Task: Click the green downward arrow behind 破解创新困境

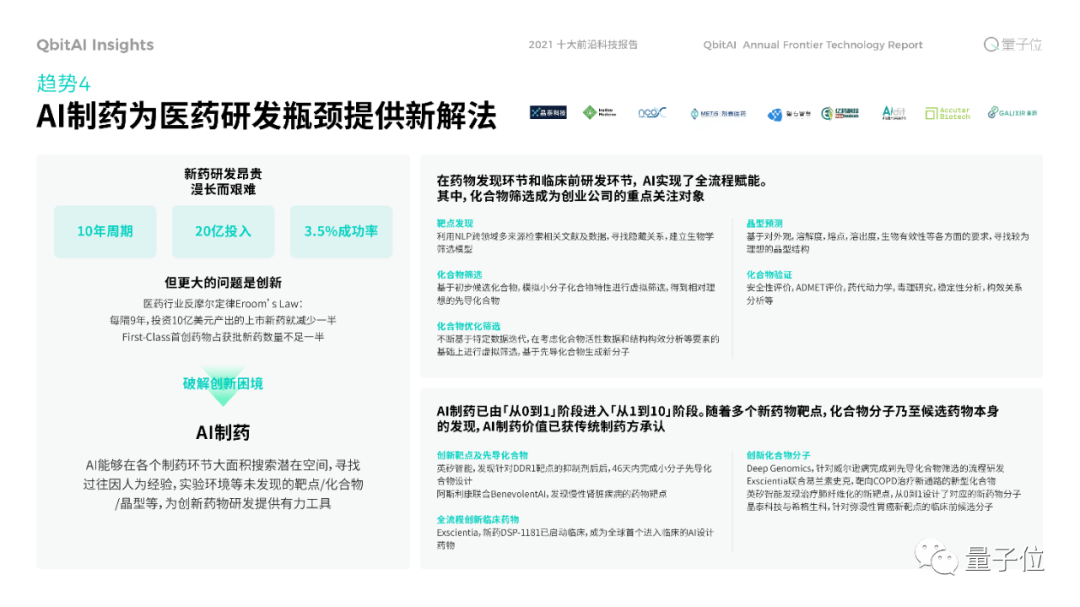Action: click(x=223, y=386)
